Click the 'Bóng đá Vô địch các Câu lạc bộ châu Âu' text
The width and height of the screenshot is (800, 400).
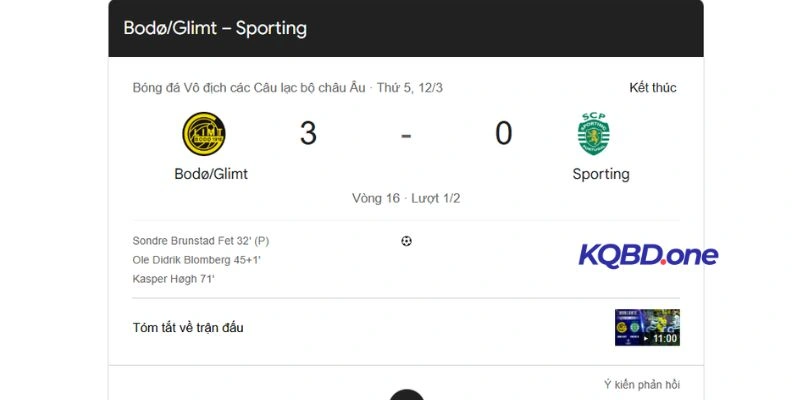[249, 88]
